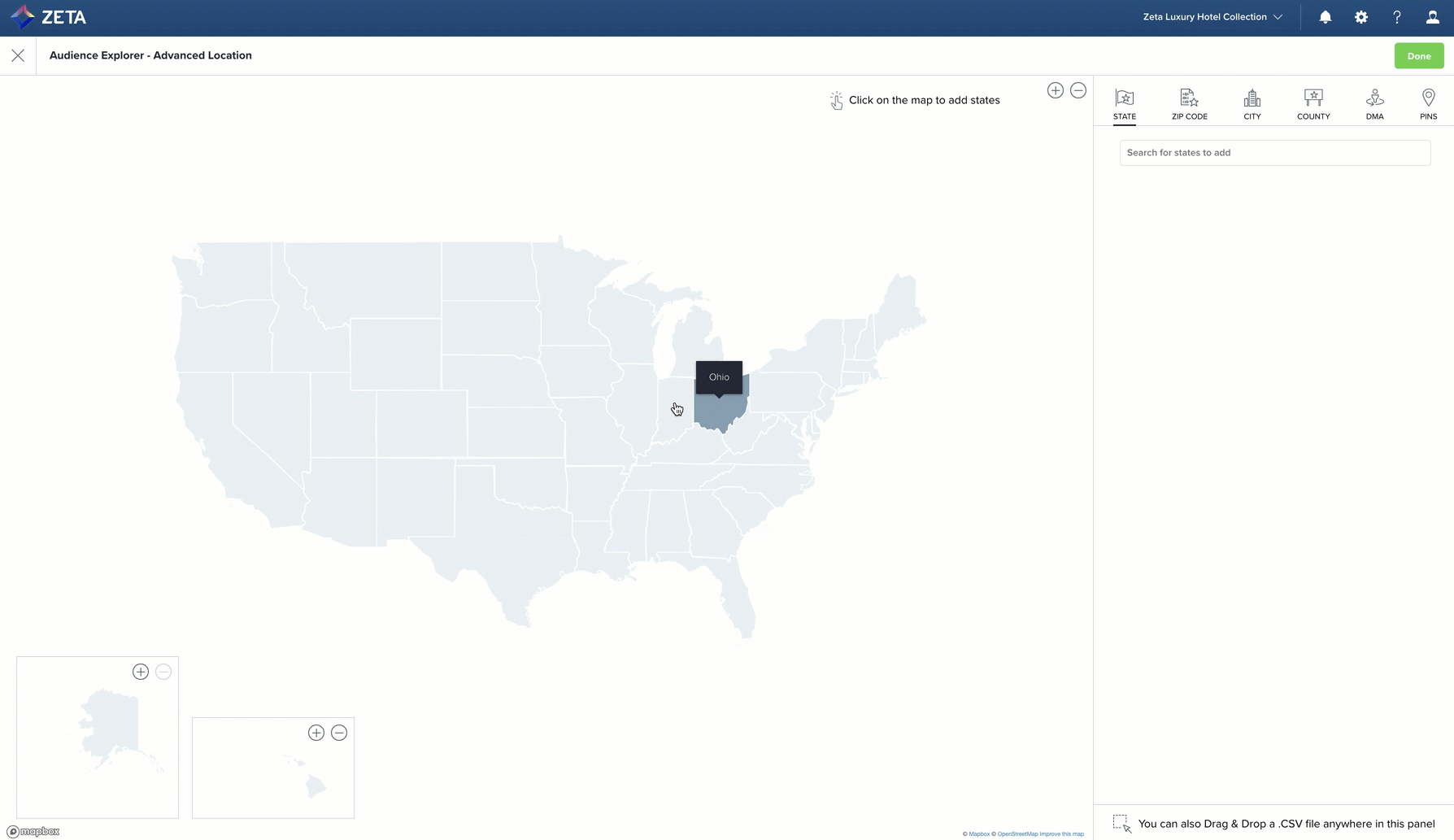The height and width of the screenshot is (840, 1454).
Task: Select the highlighted Ohio state on map
Action: click(x=720, y=412)
